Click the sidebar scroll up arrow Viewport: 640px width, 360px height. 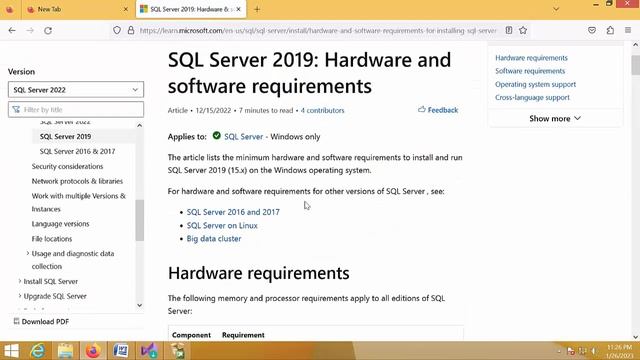click(140, 125)
